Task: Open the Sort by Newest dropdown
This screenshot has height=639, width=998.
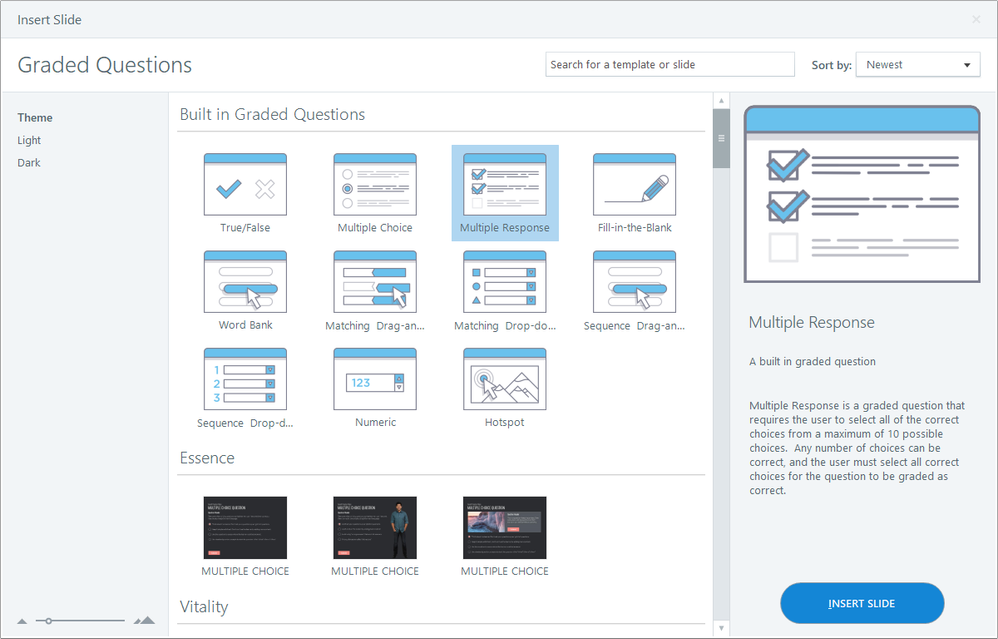Action: click(x=918, y=65)
